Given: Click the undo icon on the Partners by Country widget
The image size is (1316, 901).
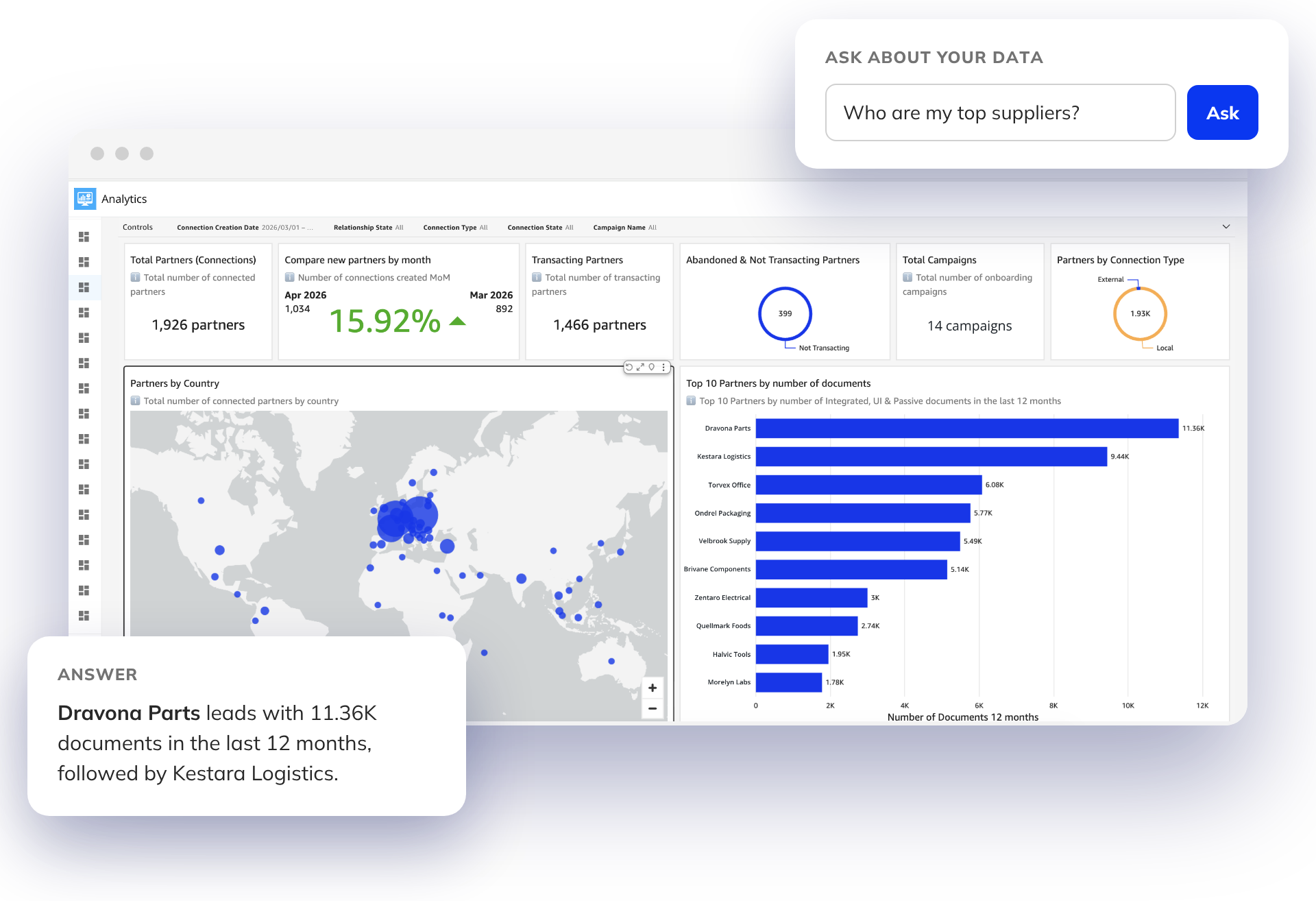Looking at the screenshot, I should [629, 368].
